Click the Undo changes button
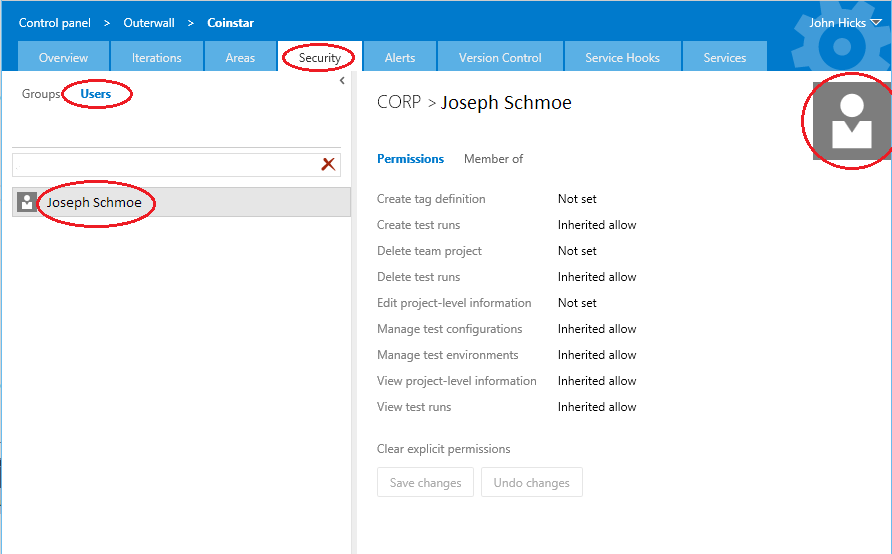 [x=531, y=482]
